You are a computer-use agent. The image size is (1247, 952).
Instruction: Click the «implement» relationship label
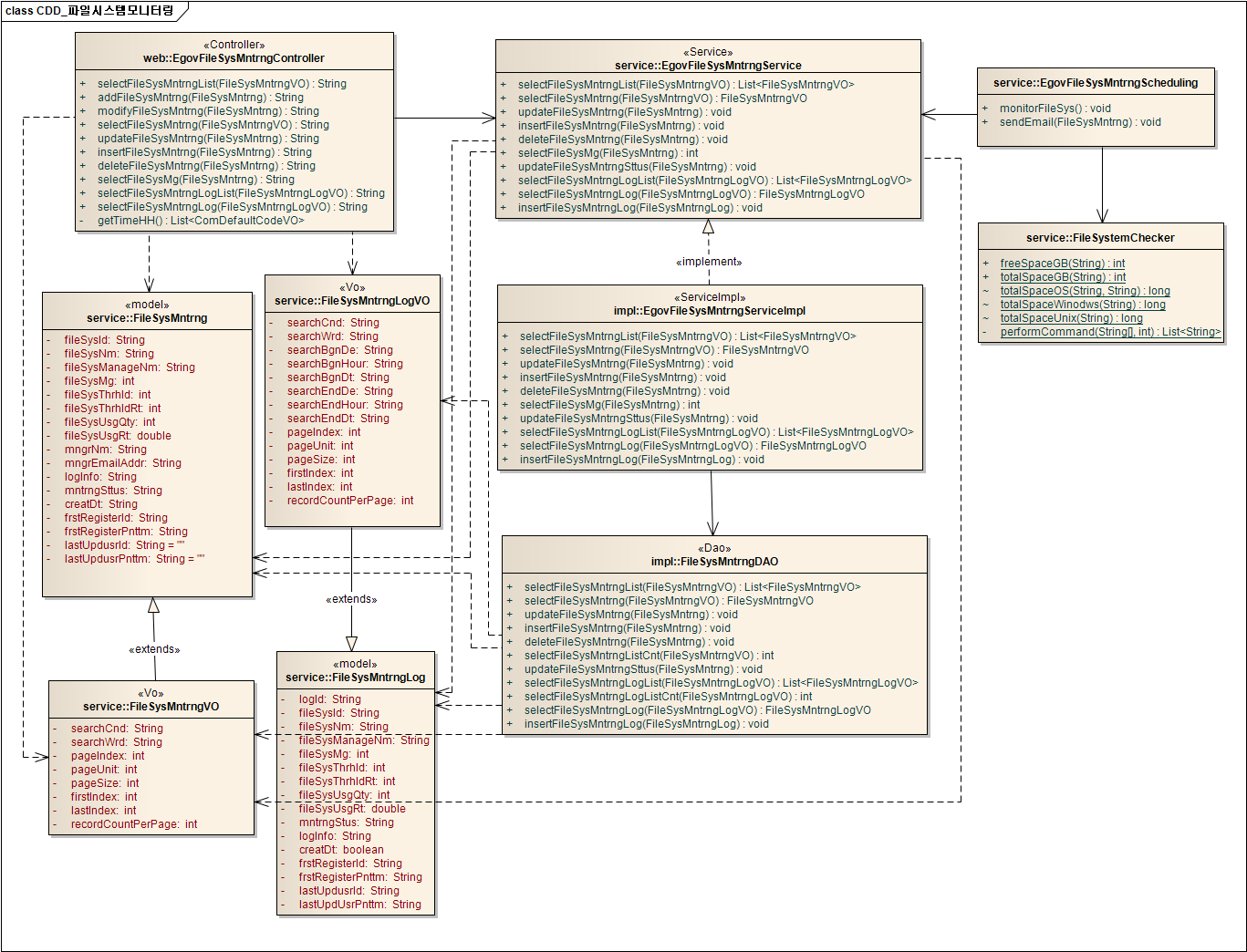point(709,262)
